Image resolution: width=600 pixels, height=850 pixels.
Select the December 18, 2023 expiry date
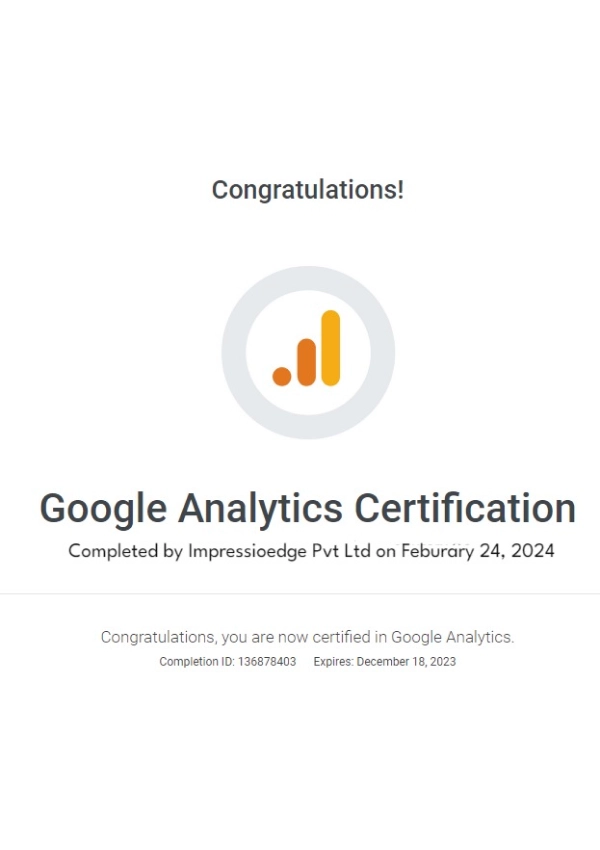pyautogui.click(x=407, y=662)
